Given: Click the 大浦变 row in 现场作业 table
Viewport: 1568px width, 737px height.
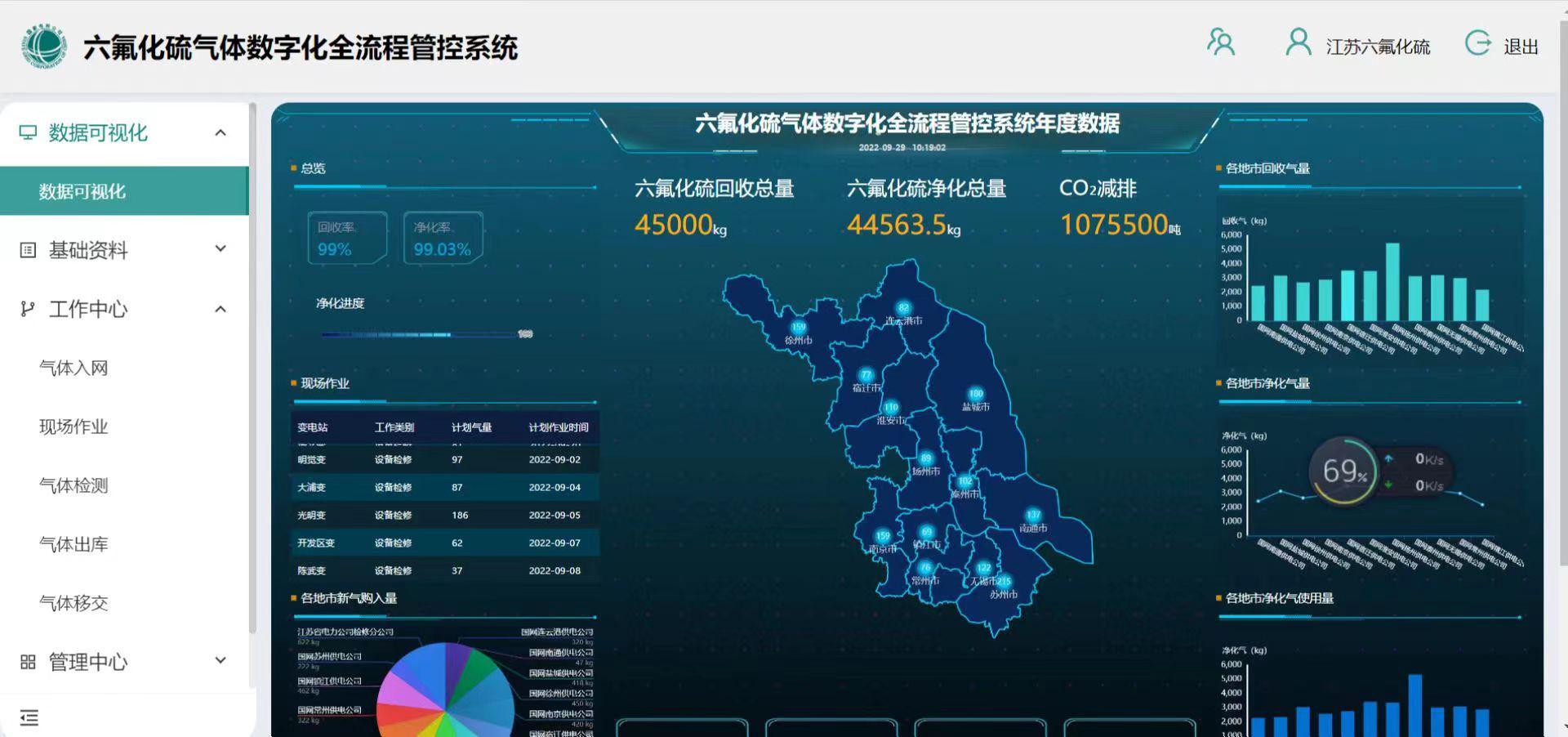Looking at the screenshot, I should pos(445,488).
